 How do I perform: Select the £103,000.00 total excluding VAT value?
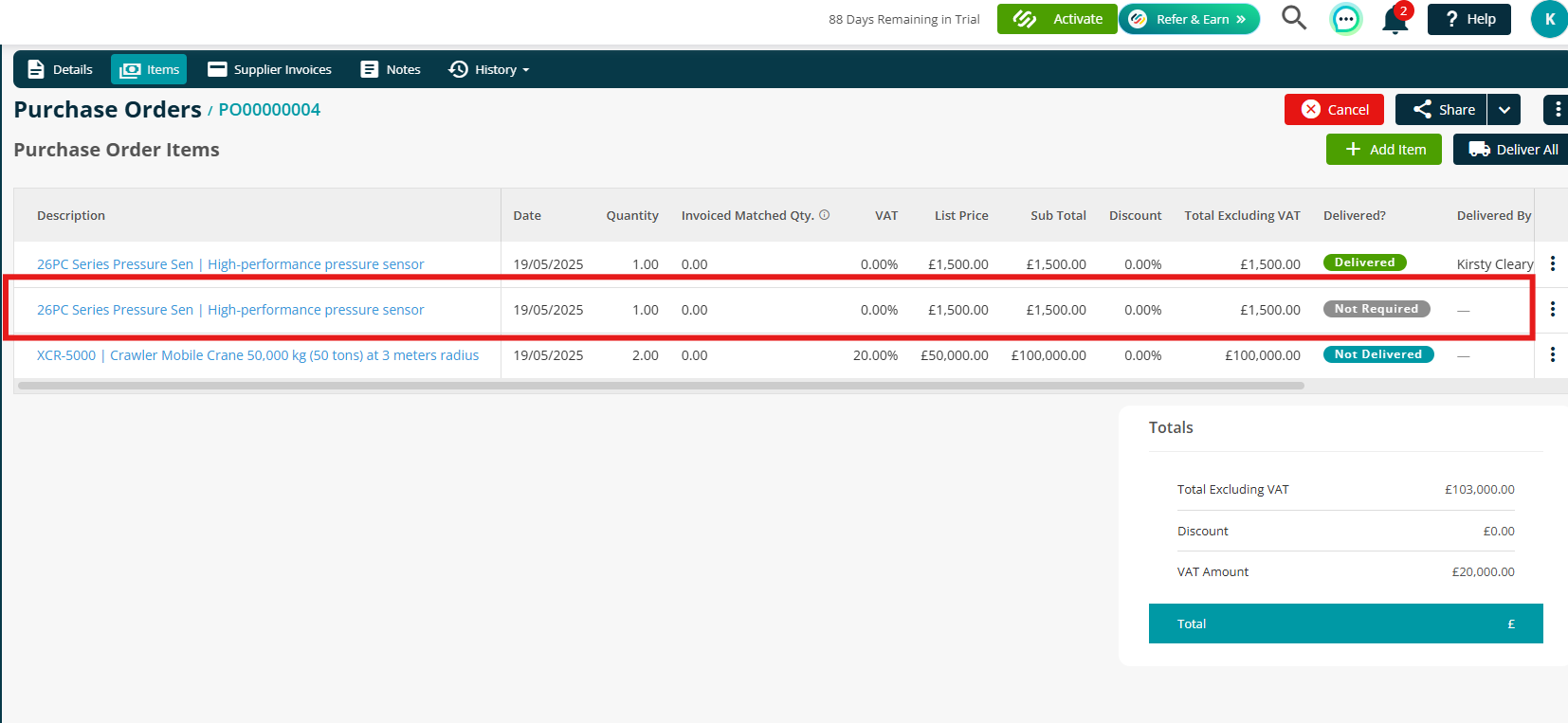1479,490
